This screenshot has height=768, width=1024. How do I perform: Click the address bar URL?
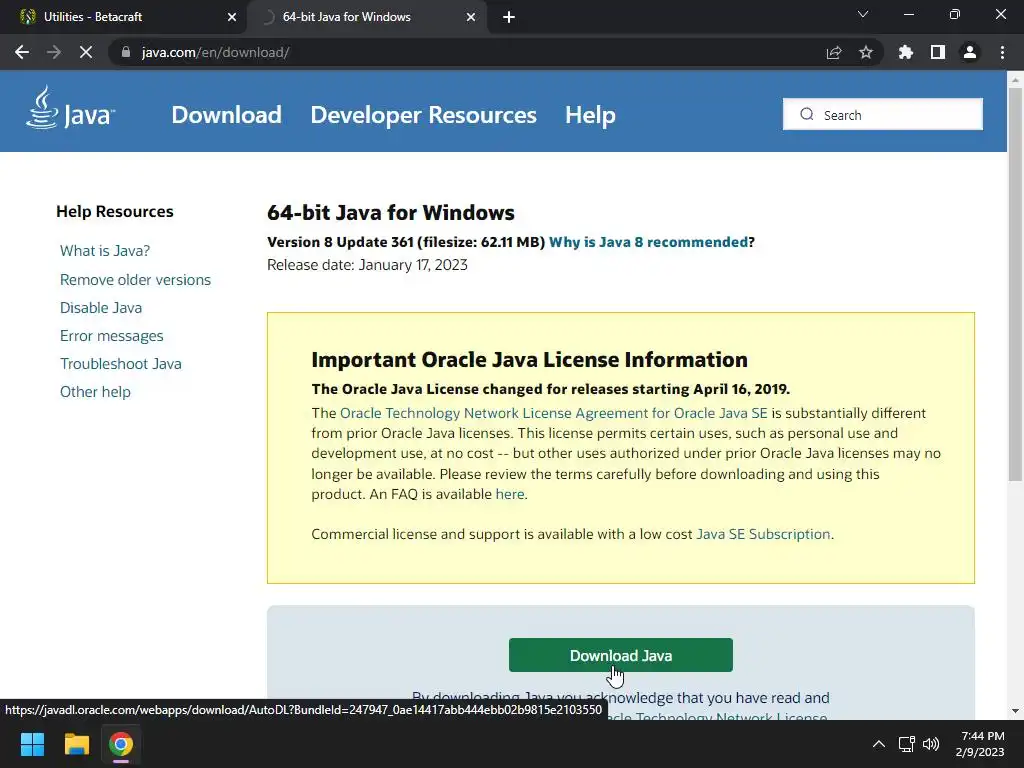[x=216, y=52]
